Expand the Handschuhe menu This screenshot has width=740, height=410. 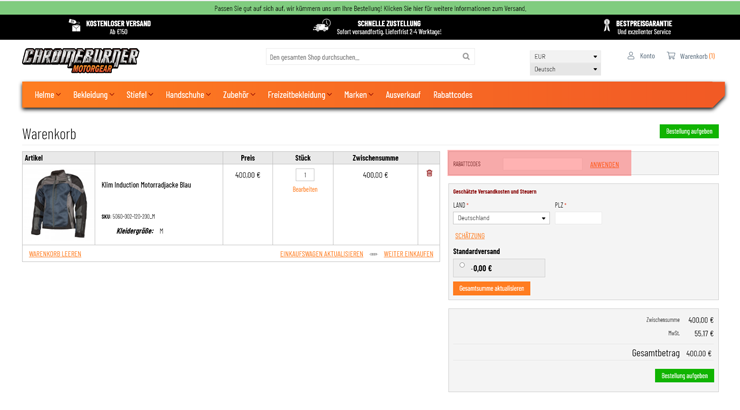(188, 95)
